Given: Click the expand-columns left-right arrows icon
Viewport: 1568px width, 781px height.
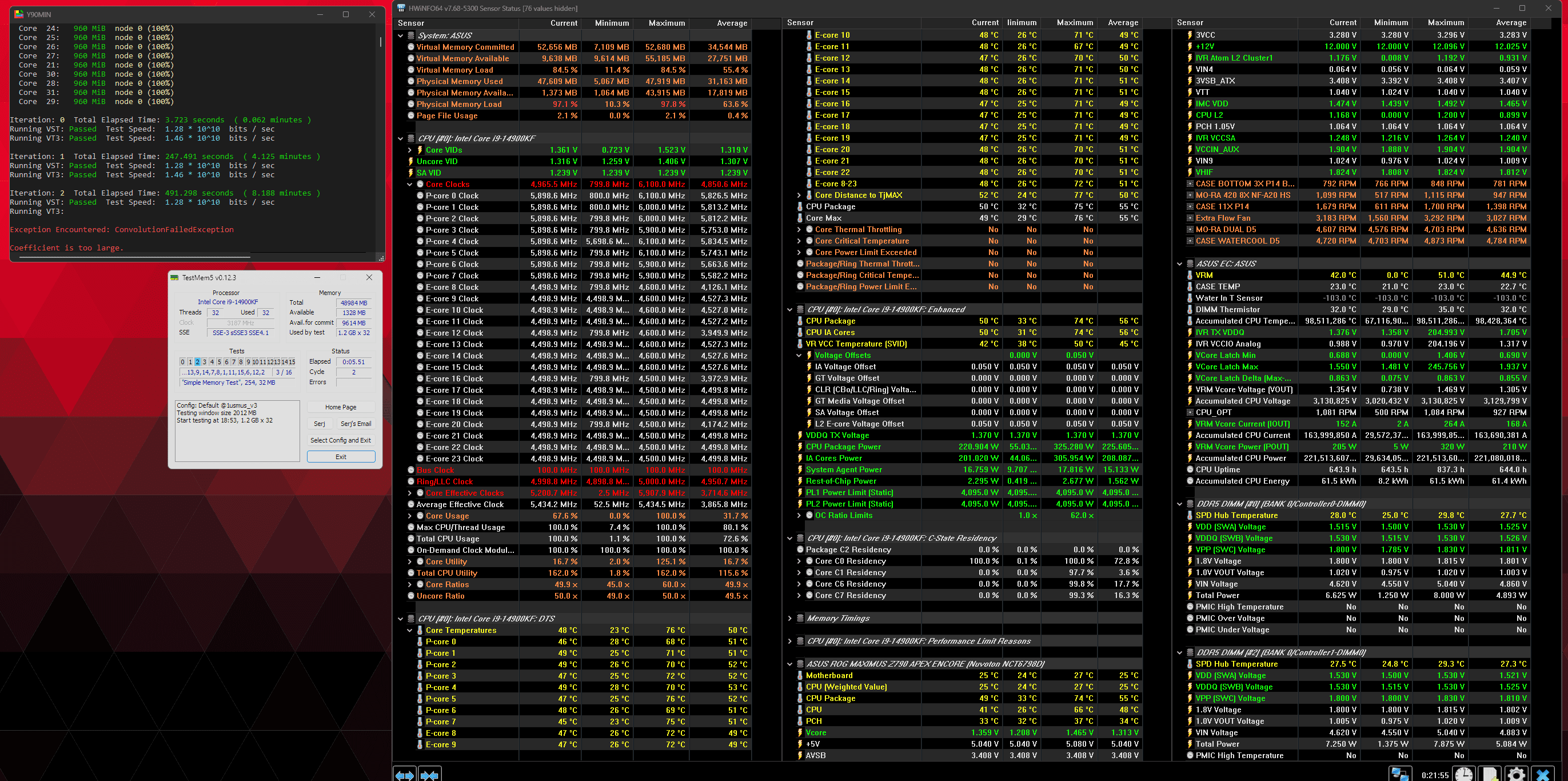Looking at the screenshot, I should 405,774.
